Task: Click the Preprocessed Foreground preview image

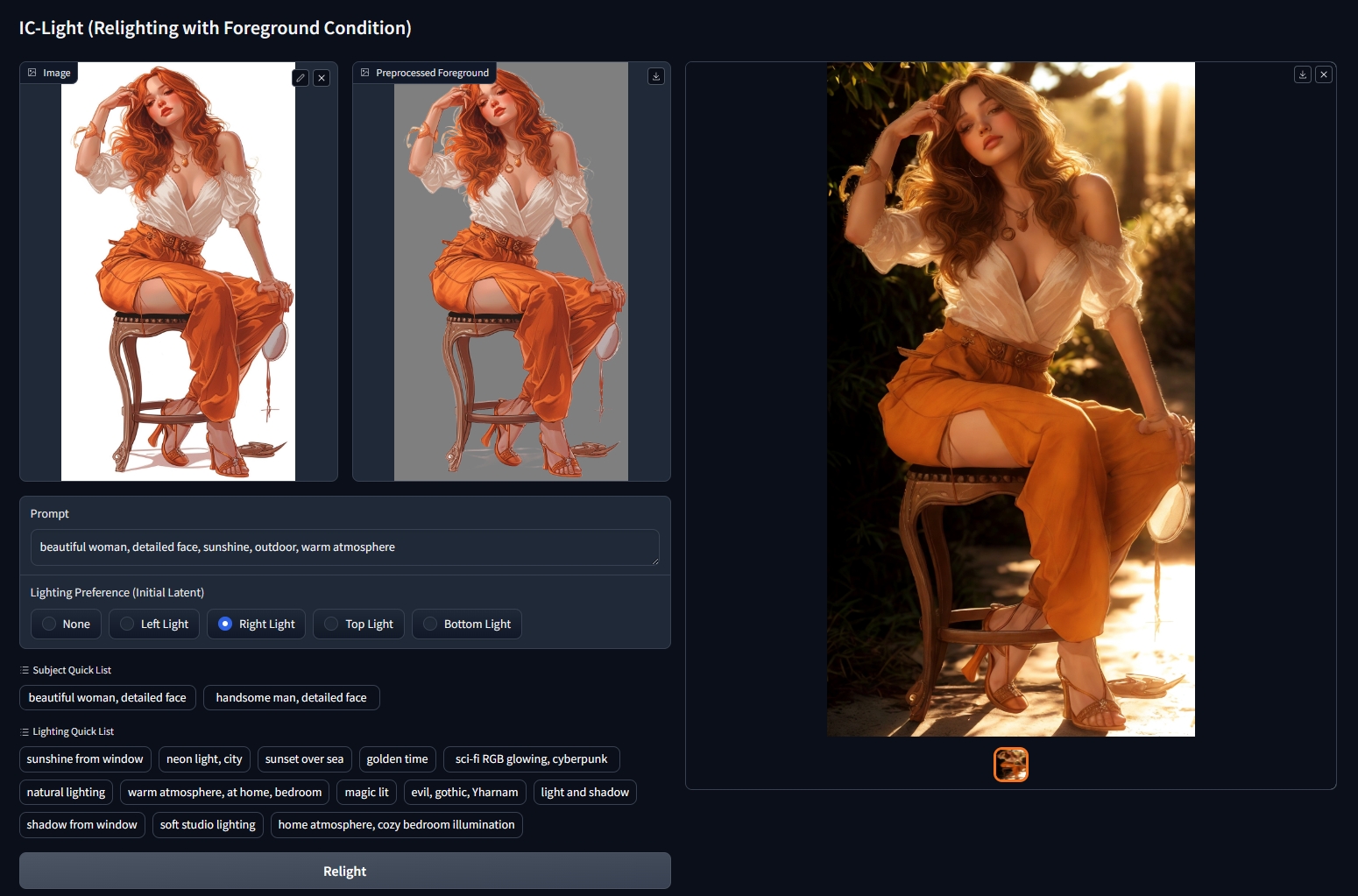Action: [x=511, y=272]
